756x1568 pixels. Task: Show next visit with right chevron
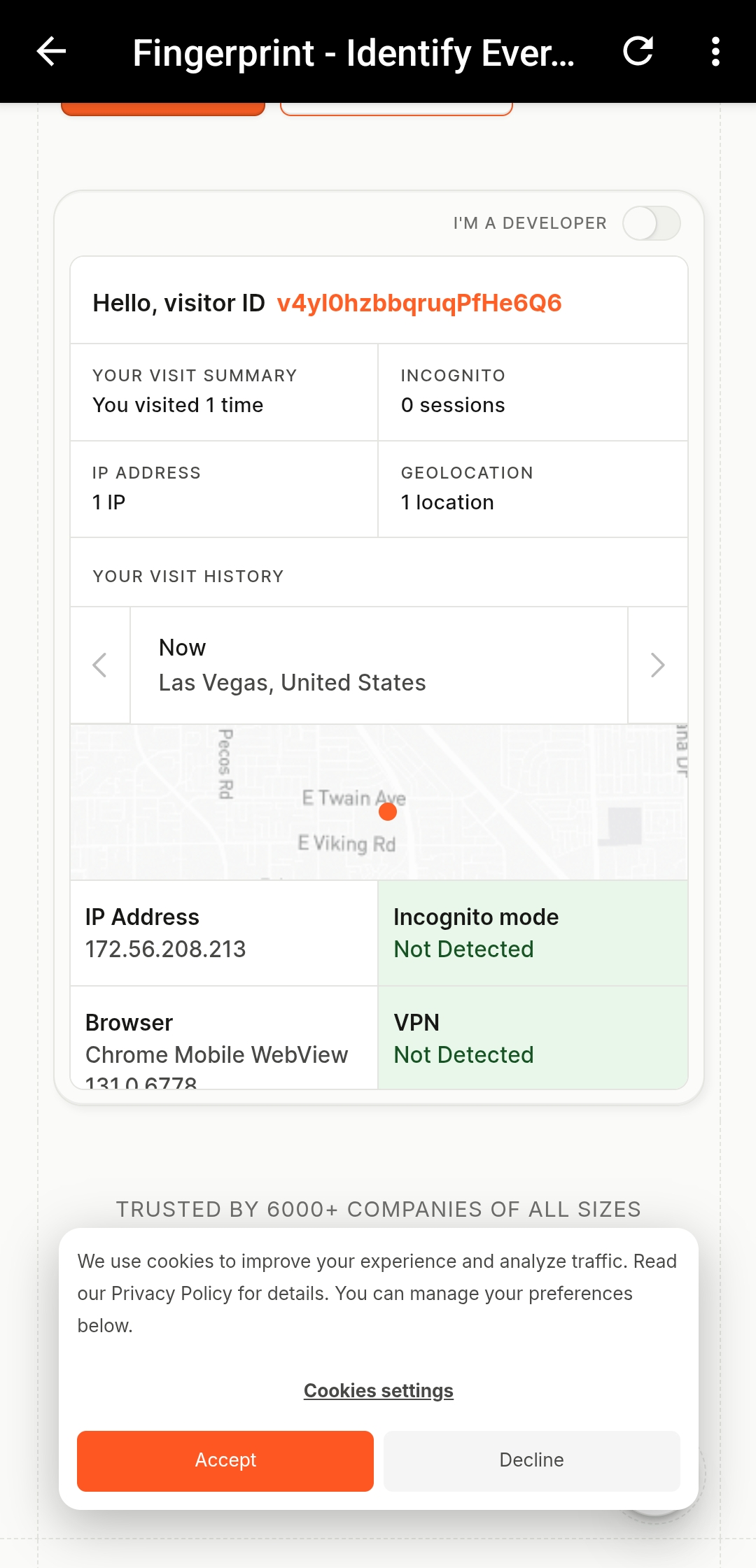[x=657, y=665]
